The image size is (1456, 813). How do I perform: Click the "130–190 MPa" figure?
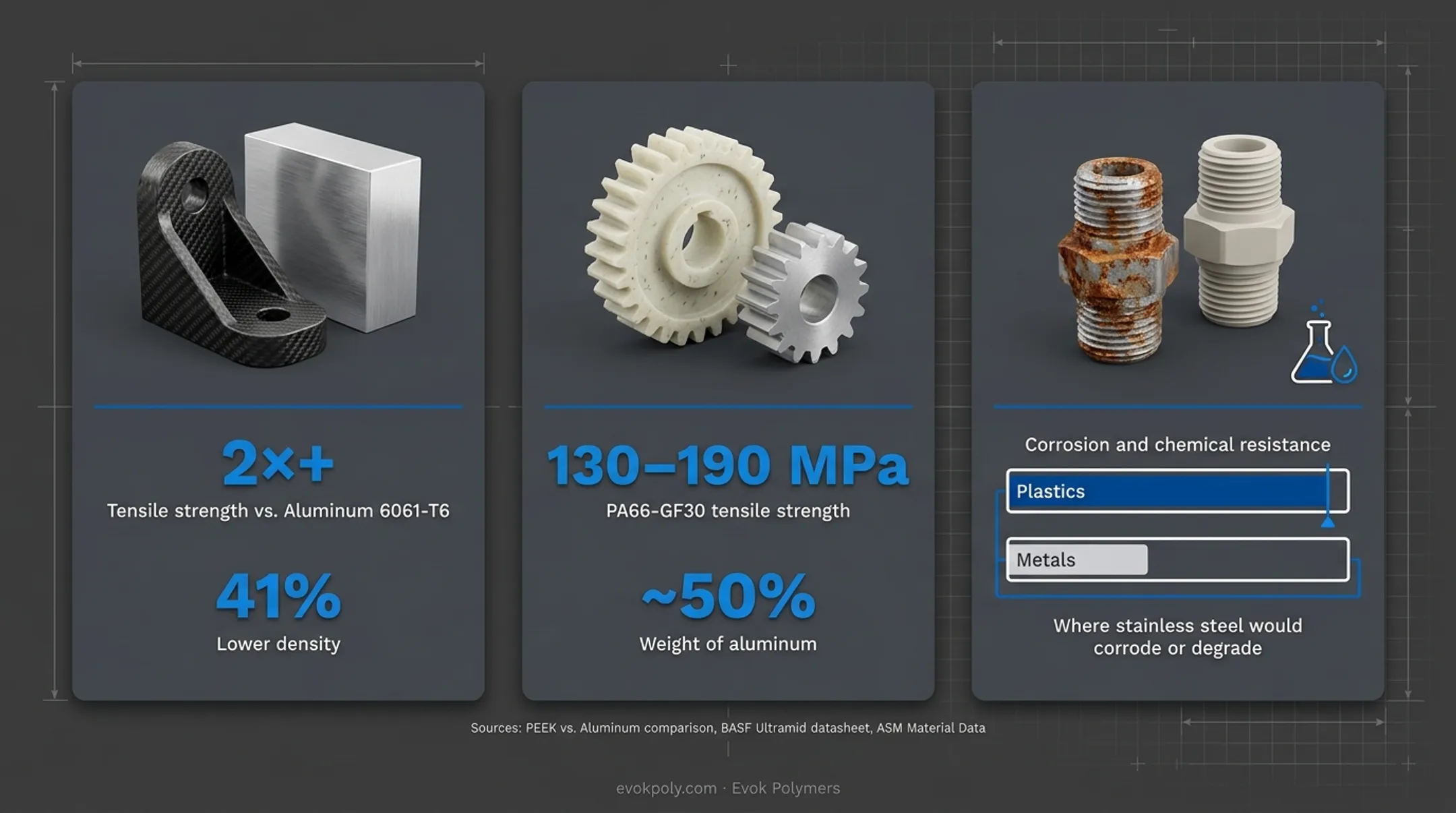pos(728,464)
